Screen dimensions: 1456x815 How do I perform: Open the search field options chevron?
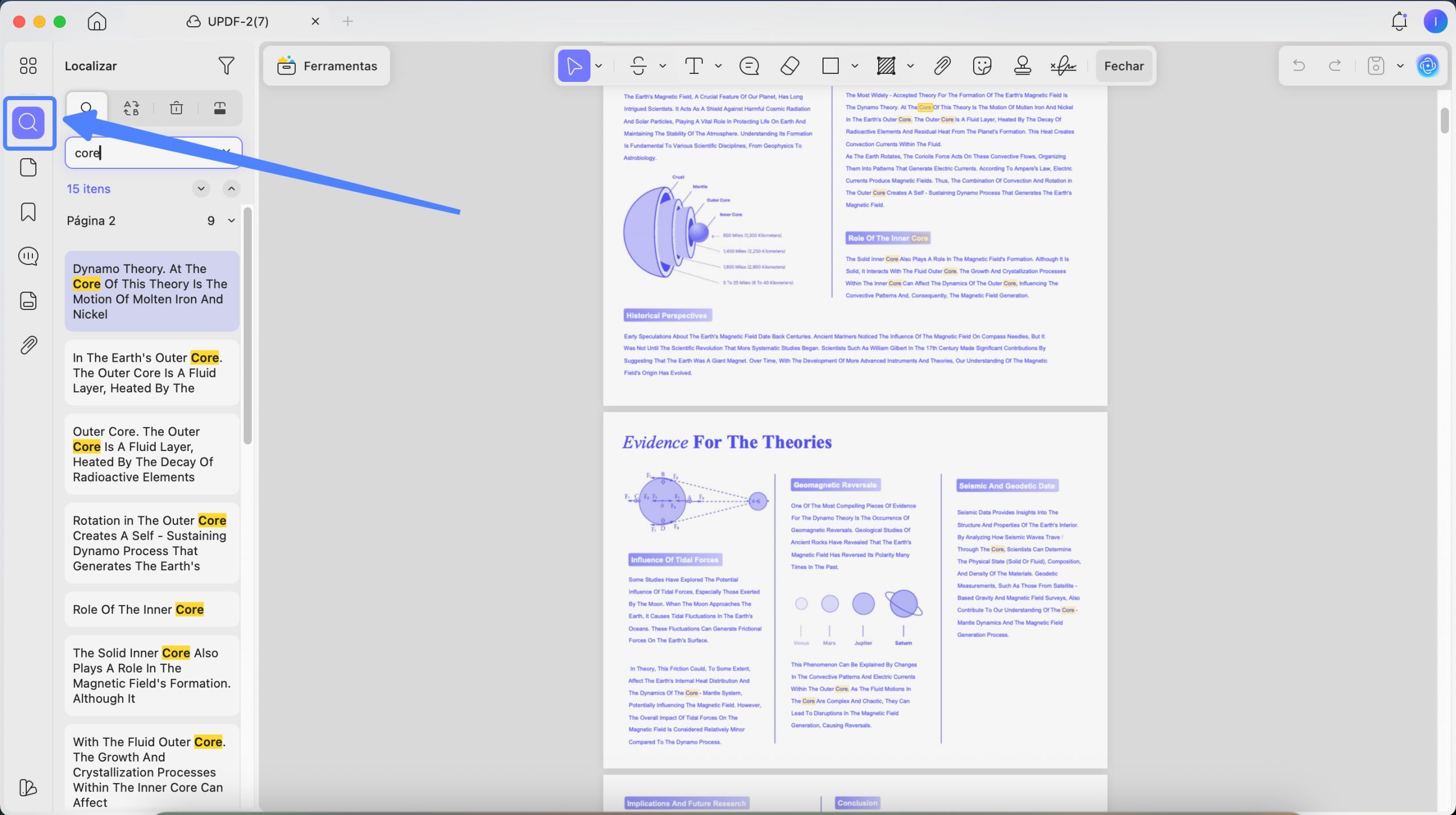coord(226,152)
